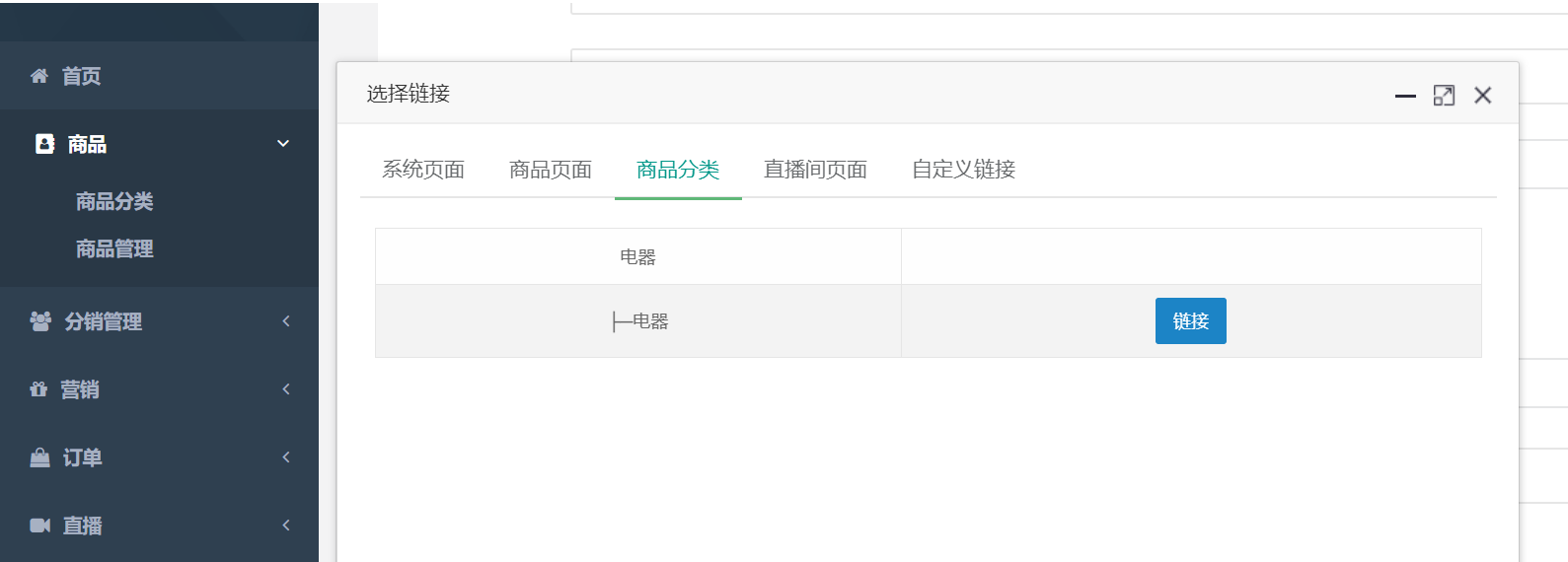Open the 直播间页面 tab
1568x562 pixels.
[x=815, y=170]
